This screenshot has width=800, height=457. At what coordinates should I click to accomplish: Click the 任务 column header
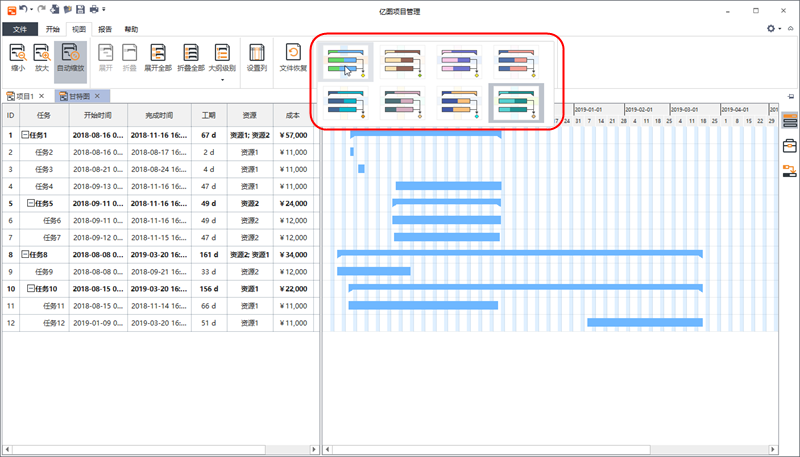44,116
